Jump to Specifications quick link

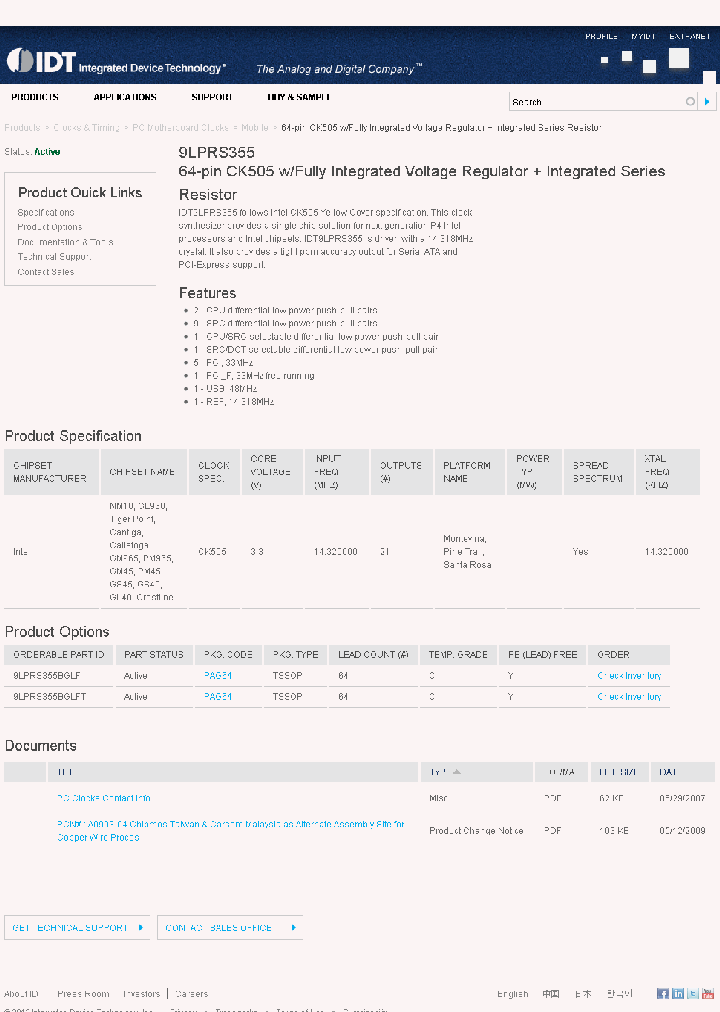coord(46,212)
